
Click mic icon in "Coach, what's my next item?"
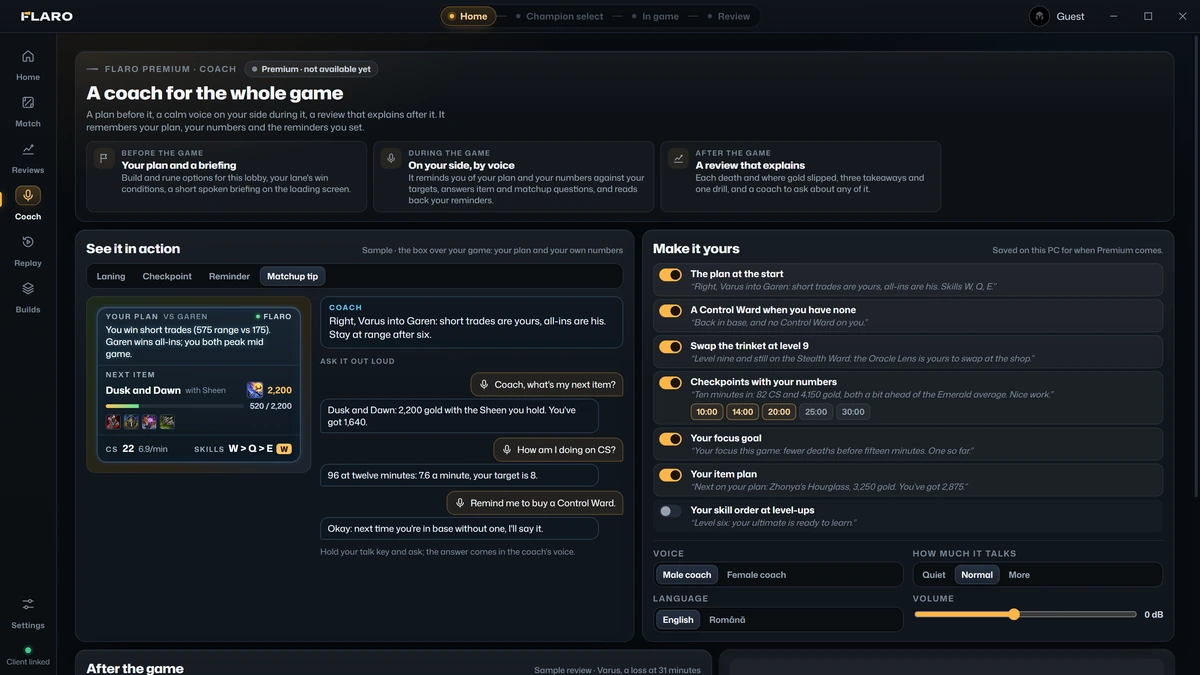coord(484,385)
